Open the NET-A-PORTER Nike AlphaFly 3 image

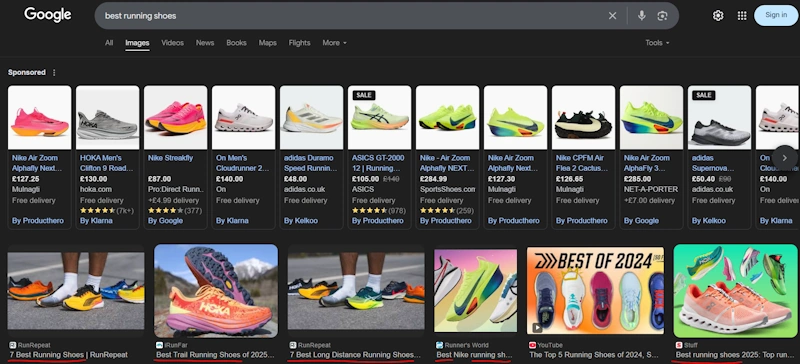click(652, 117)
